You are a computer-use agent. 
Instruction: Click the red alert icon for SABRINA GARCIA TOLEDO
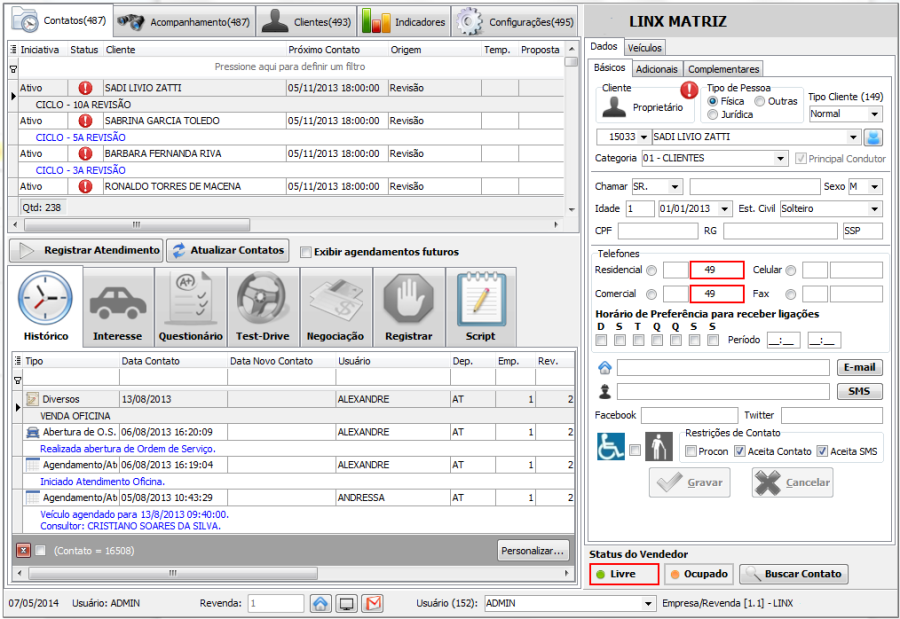pos(85,121)
